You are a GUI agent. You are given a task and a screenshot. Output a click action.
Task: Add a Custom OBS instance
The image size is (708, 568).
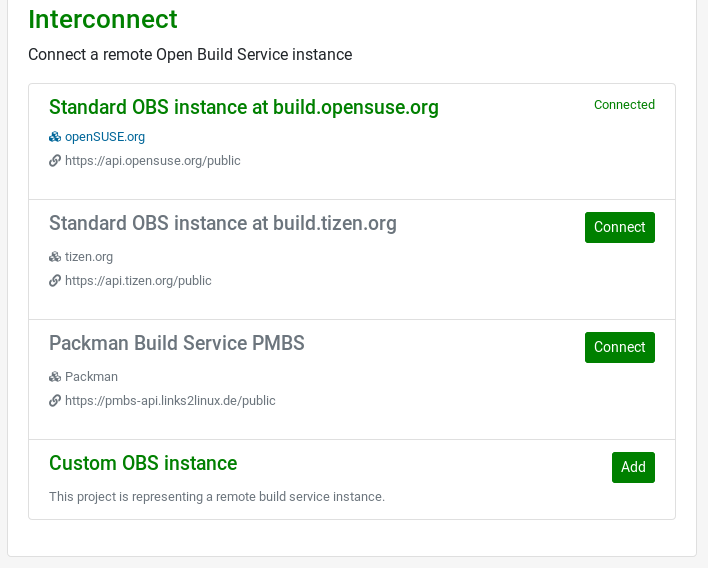click(x=632, y=467)
